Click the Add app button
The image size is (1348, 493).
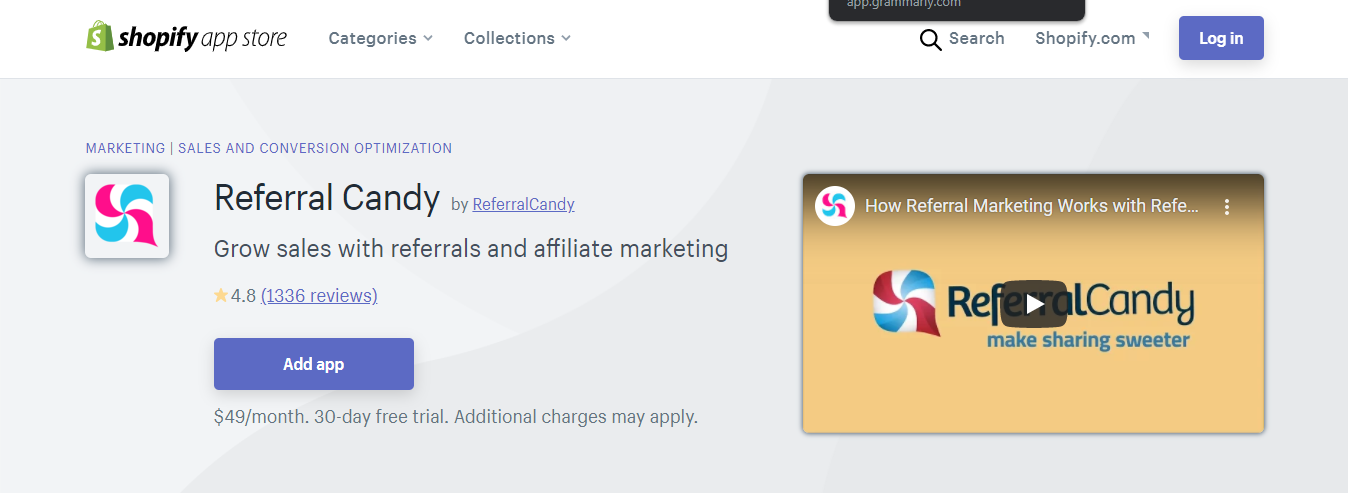point(314,364)
